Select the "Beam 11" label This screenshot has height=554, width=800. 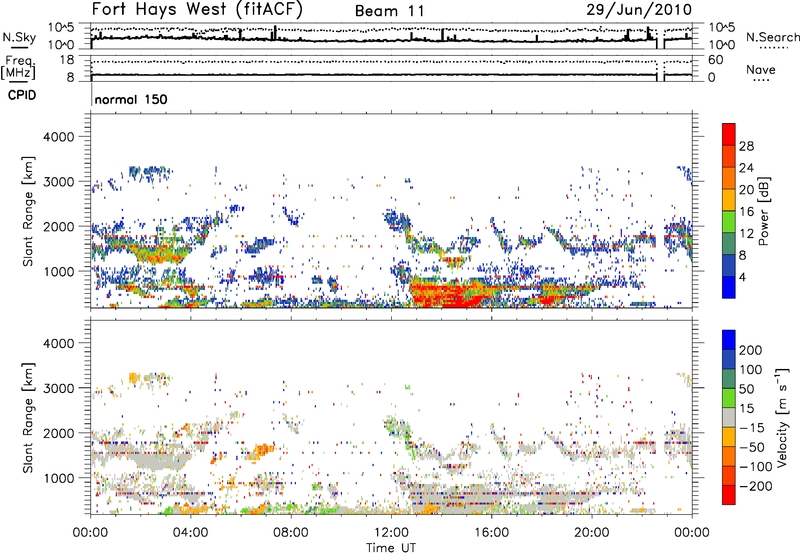(389, 11)
